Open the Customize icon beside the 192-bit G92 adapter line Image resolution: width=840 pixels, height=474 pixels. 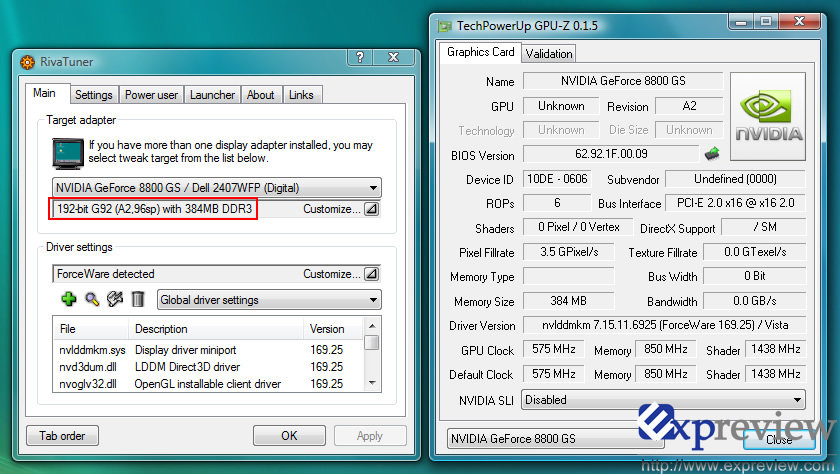(x=371, y=209)
